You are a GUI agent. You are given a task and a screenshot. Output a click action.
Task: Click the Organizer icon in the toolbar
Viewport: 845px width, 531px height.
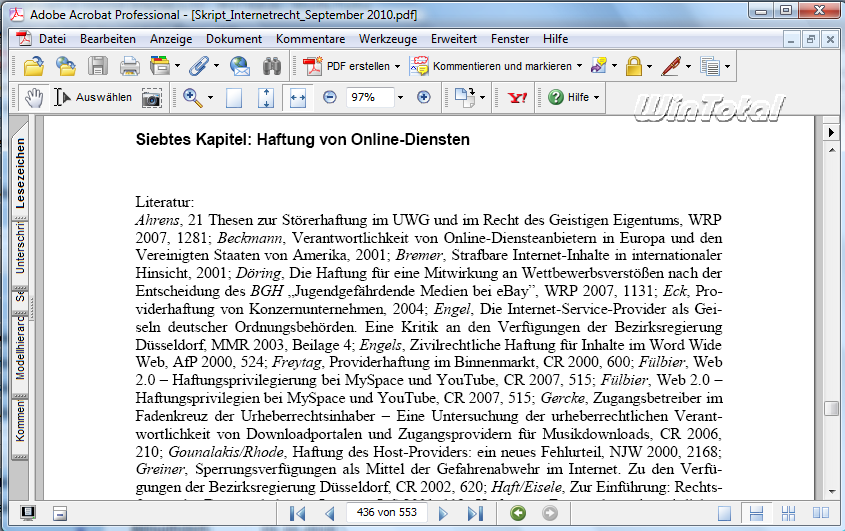[x=160, y=66]
